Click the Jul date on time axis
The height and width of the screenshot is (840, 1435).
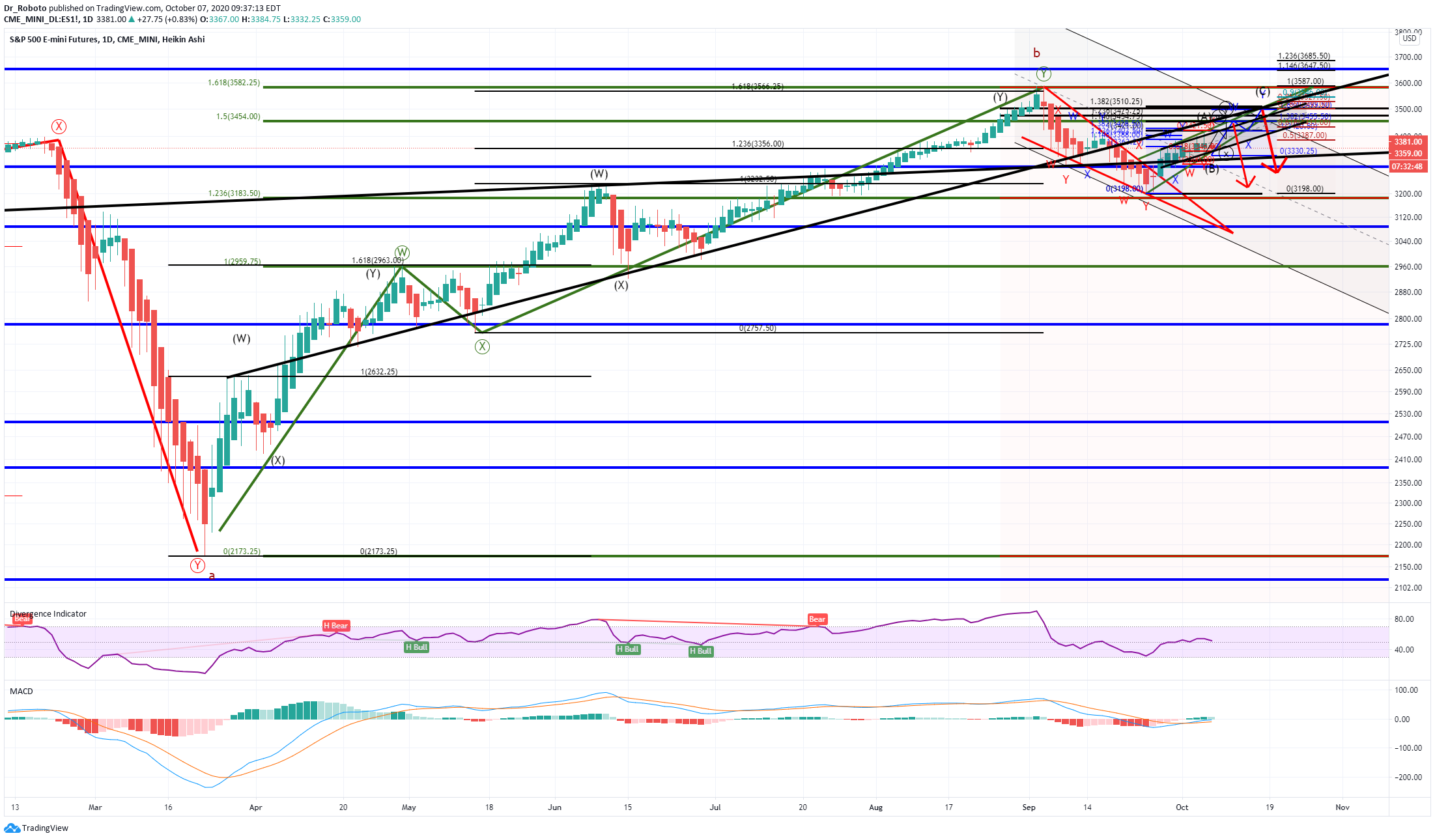(715, 807)
